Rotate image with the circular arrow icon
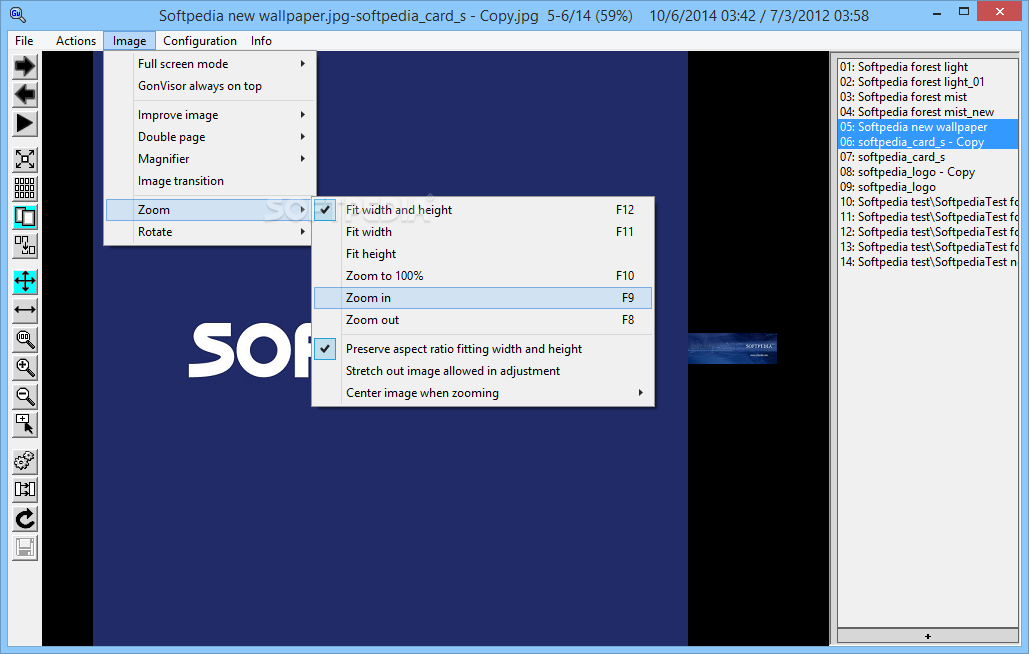The image size is (1029, 654). [x=25, y=519]
